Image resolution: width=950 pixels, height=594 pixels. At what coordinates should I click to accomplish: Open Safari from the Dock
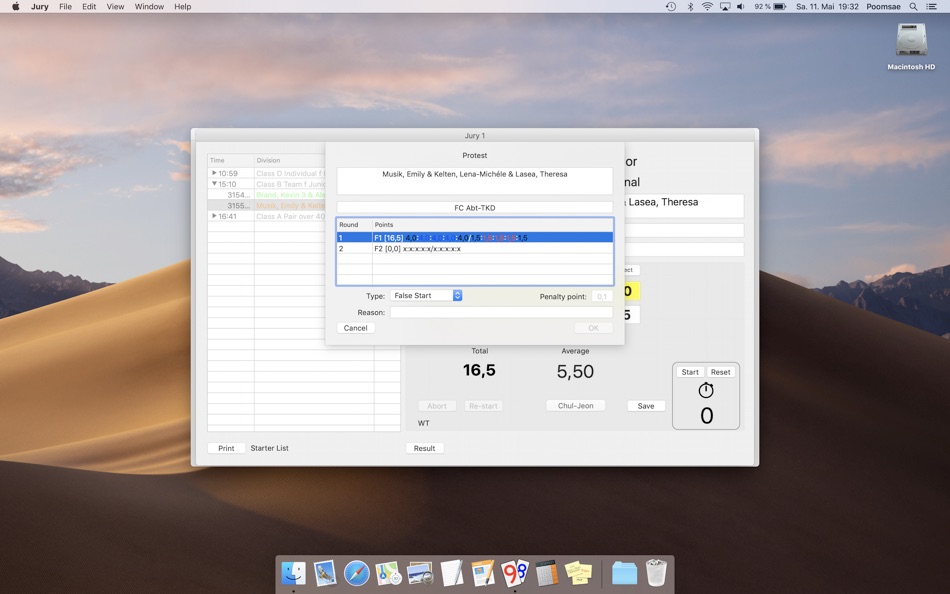357,573
